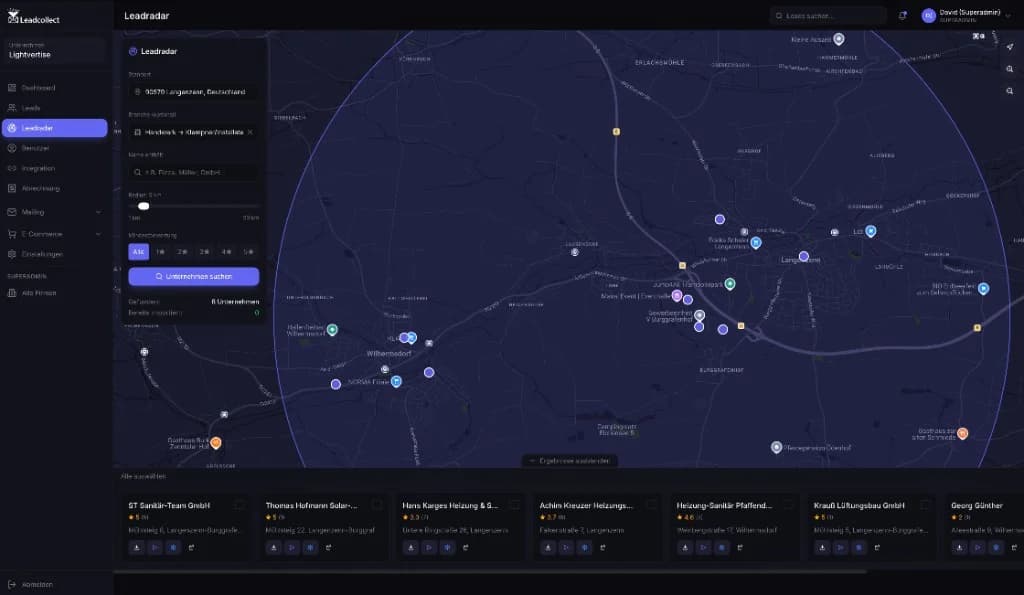Click the E-Commerce cart icon

(x=12, y=234)
